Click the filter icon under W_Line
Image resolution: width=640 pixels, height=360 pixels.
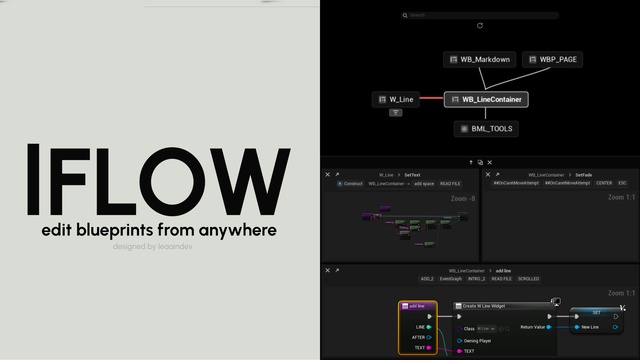(396, 113)
